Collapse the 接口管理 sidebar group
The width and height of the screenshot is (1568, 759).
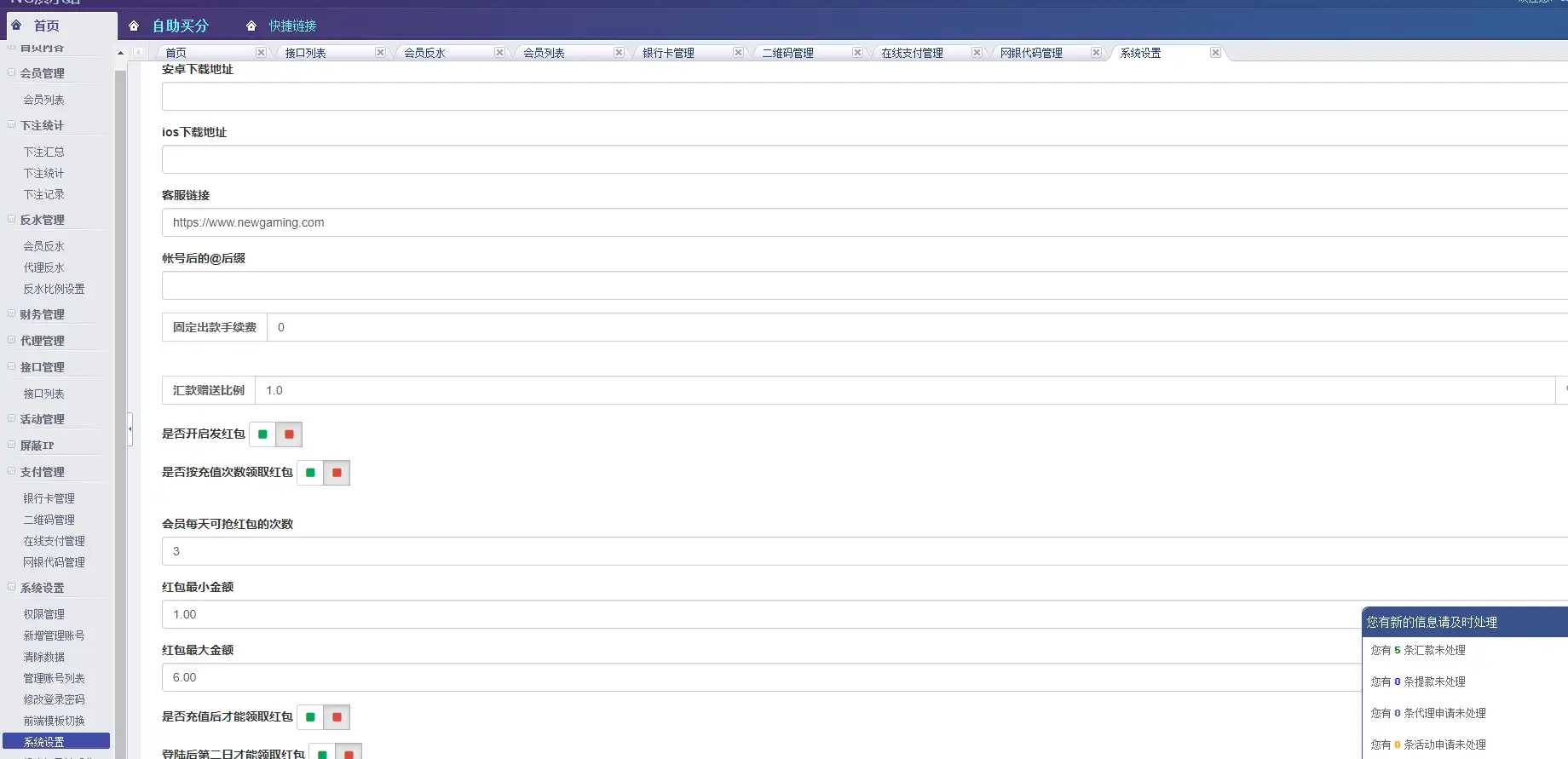pos(12,366)
